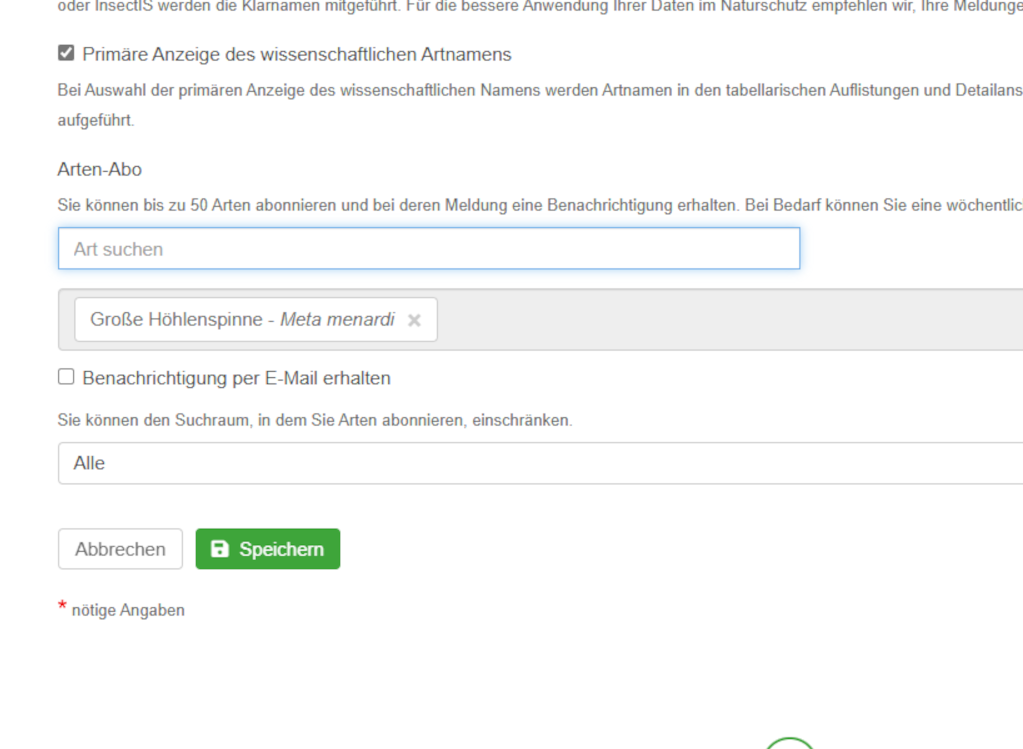Image resolution: width=1023 pixels, height=749 pixels.
Task: Focus the Art suchen search field
Action: (x=429, y=249)
